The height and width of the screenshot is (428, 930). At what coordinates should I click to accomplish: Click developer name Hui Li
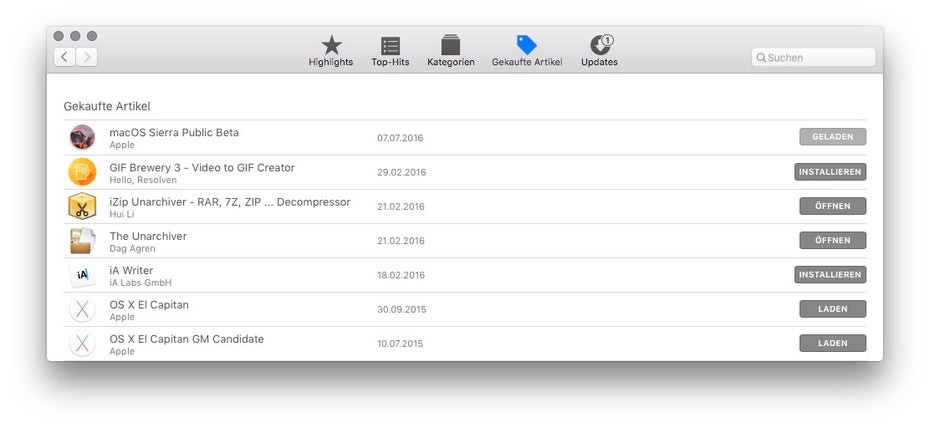(122, 215)
